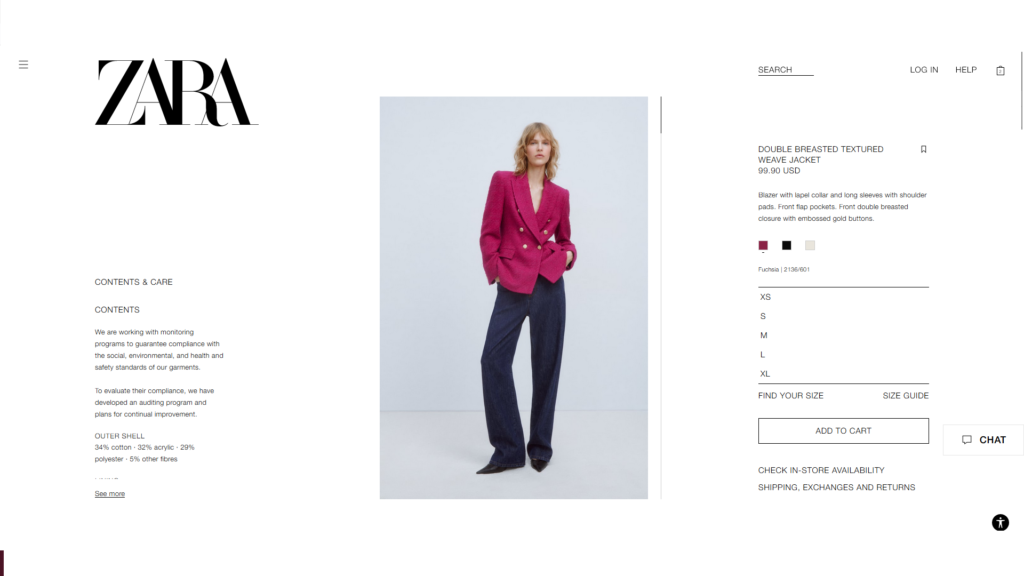Open the shopping bag icon
The width and height of the screenshot is (1024, 576).
1000,71
